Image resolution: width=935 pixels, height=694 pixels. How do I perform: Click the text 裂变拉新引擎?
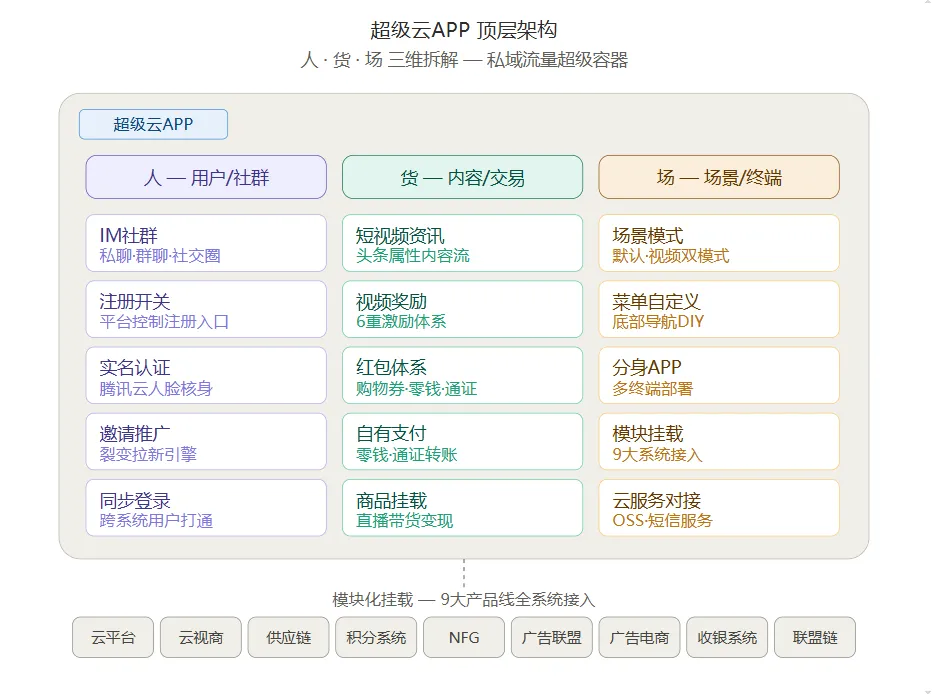coord(148,454)
